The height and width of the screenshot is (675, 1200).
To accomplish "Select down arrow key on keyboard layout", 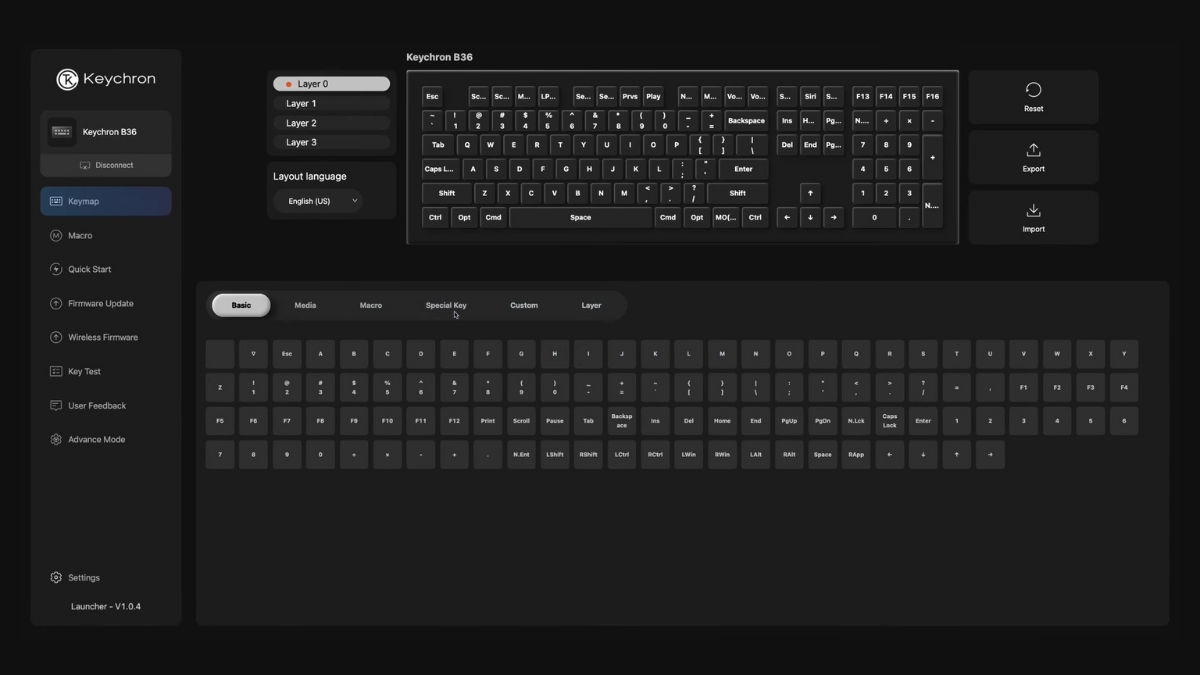I will pyautogui.click(x=810, y=217).
